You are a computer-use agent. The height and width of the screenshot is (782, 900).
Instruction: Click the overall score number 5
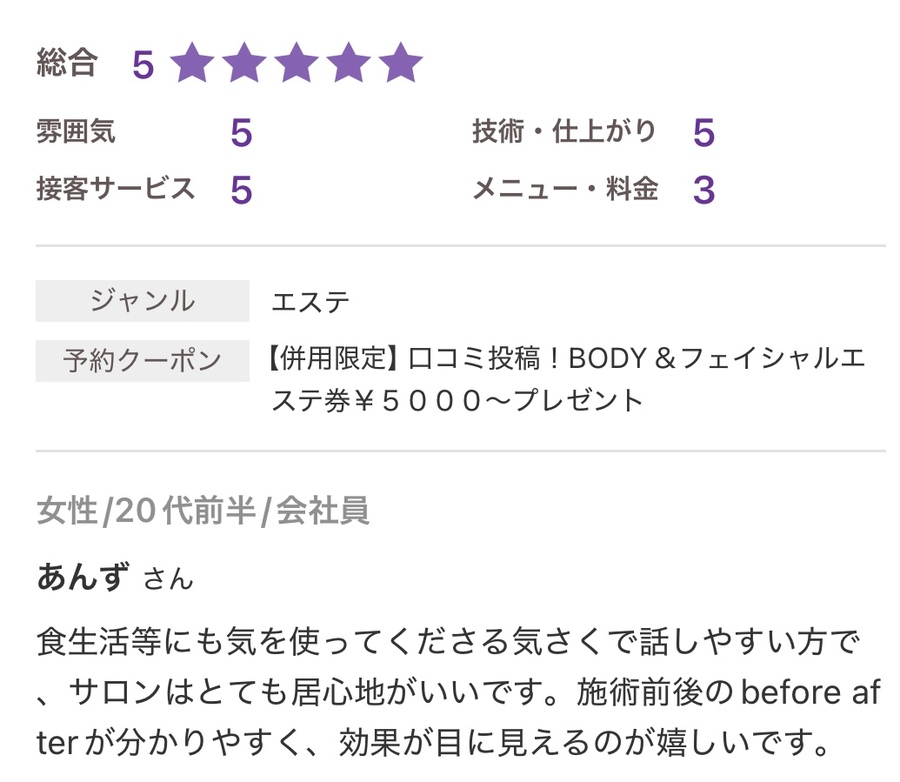143,65
